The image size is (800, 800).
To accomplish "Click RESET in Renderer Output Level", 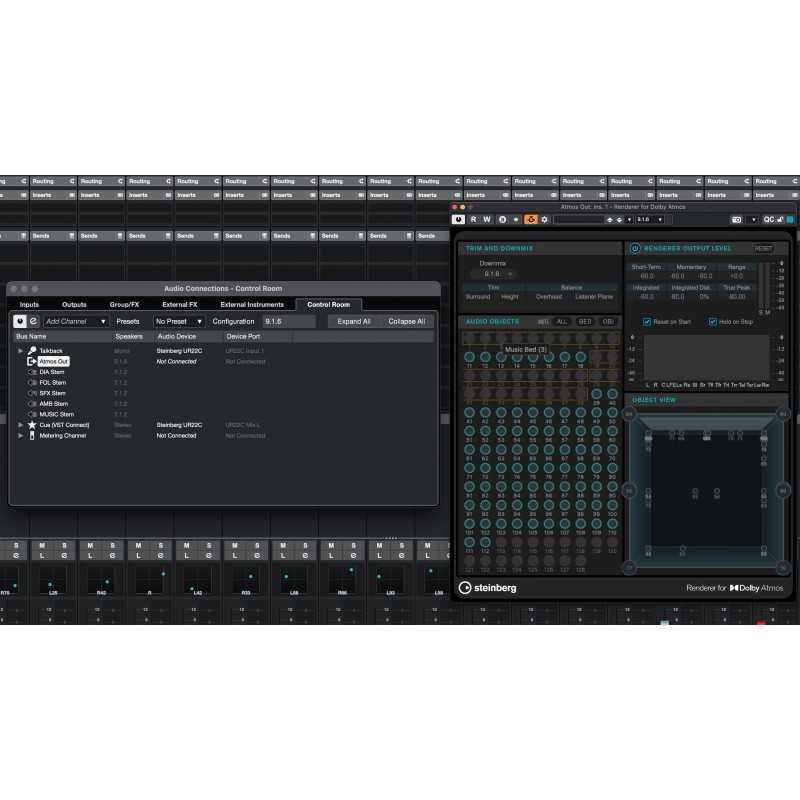I will point(763,248).
